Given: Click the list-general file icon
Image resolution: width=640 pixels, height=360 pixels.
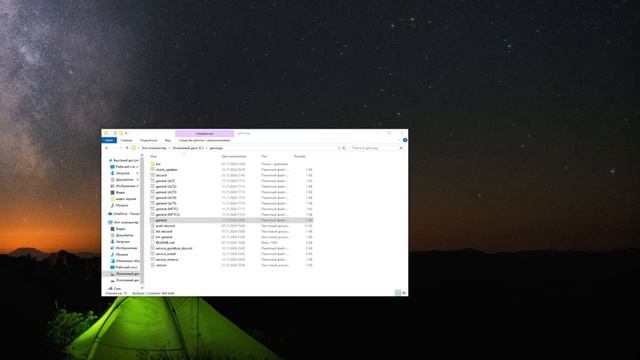Looking at the screenshot, I should coord(153,237).
